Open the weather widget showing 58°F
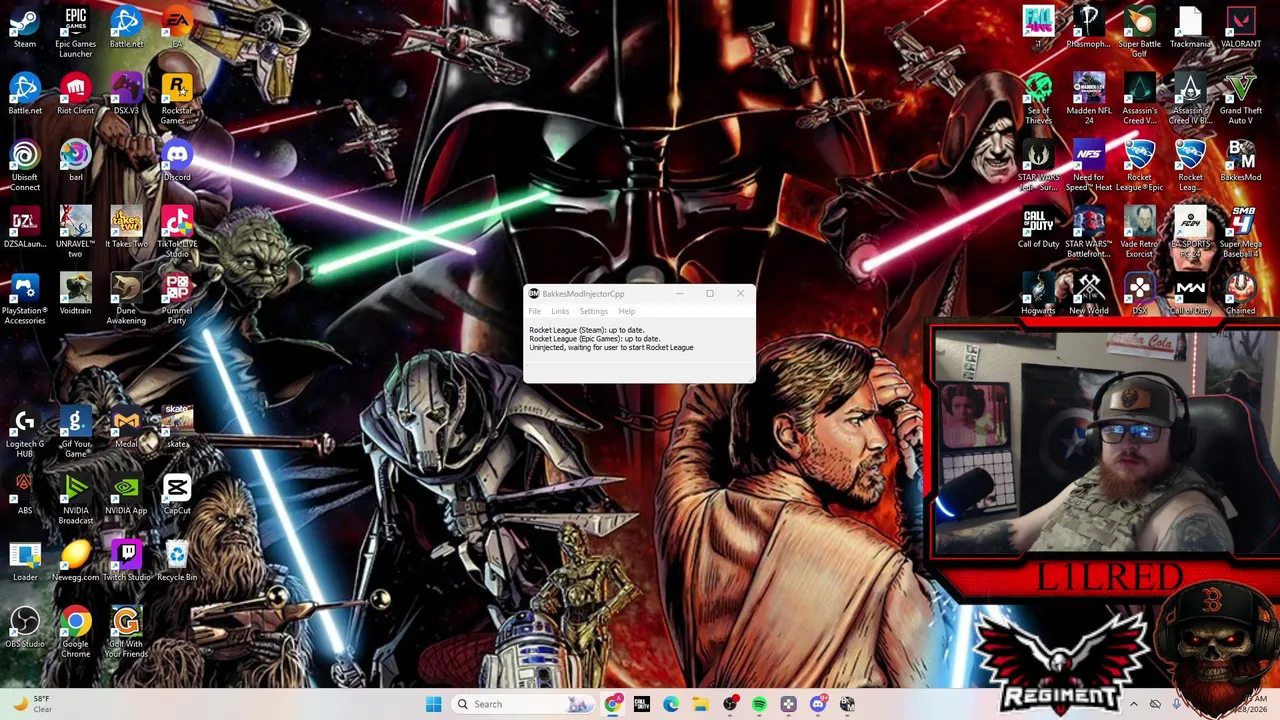The height and width of the screenshot is (720, 1280). click(x=32, y=704)
